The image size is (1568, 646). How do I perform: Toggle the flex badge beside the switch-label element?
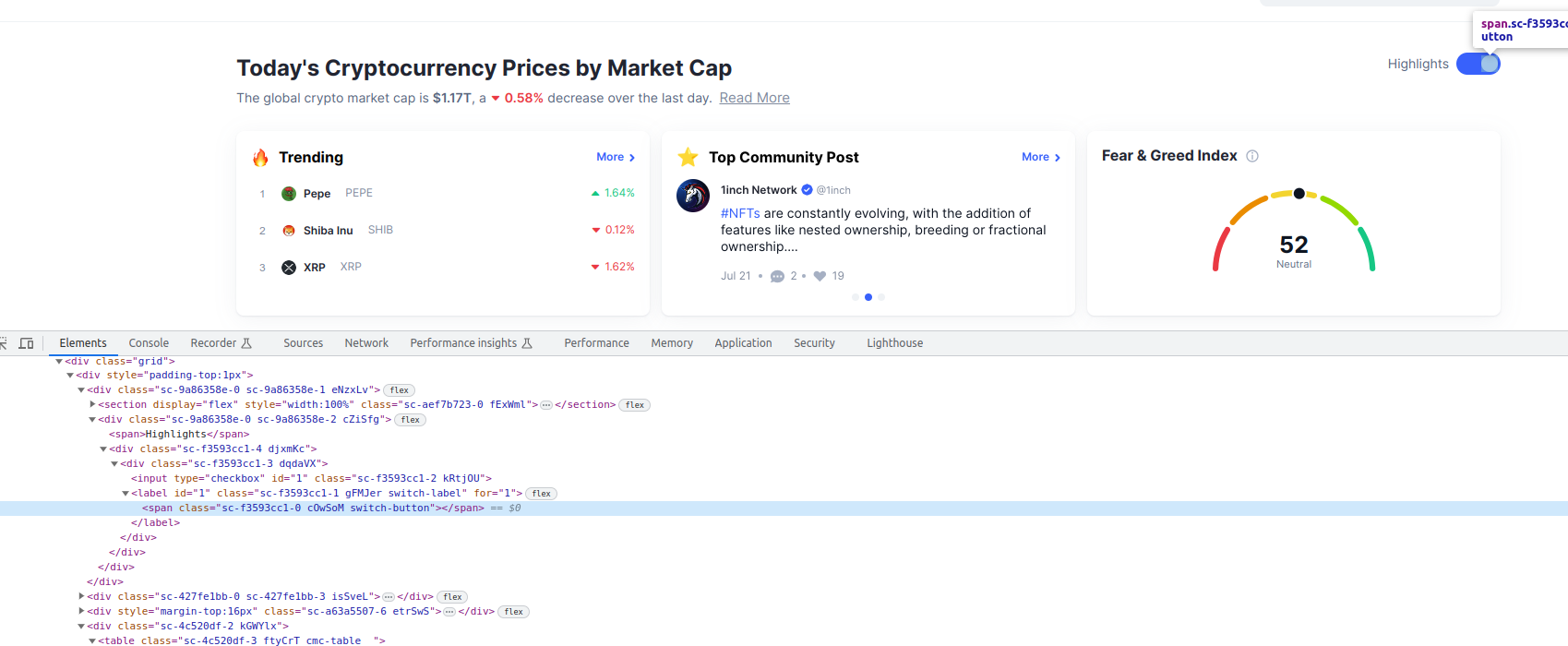tap(542, 494)
